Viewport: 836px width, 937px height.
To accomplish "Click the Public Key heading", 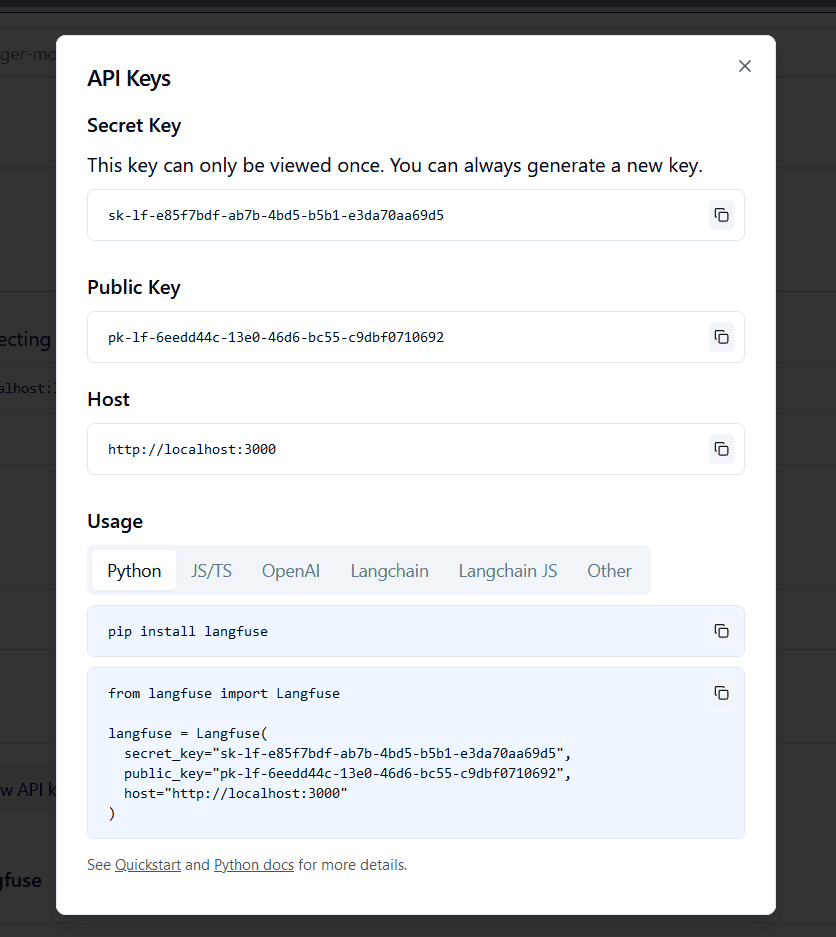I will [x=134, y=287].
